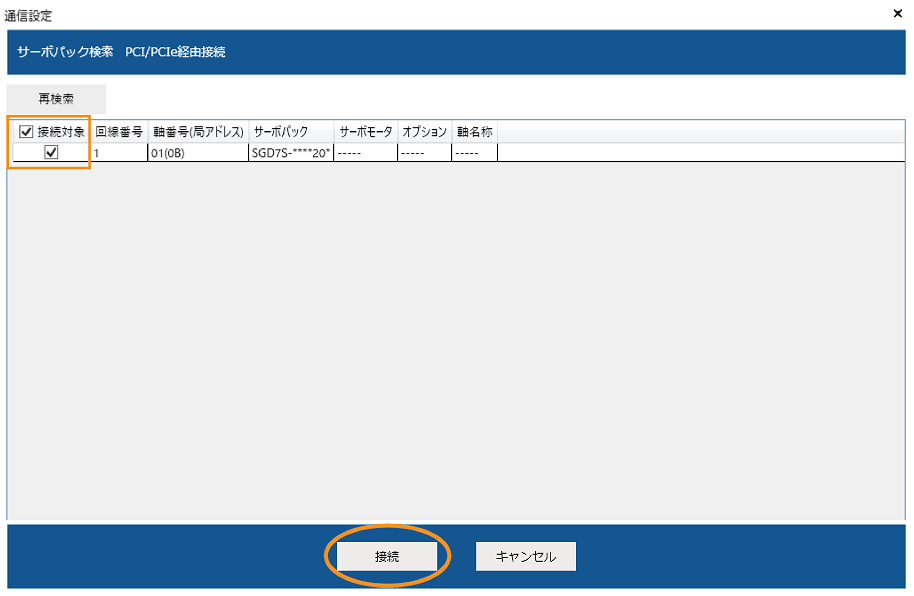Image resolution: width=914 pixels, height=596 pixels.
Task: Close the 通信設定 dialog with the X
Action: [897, 14]
